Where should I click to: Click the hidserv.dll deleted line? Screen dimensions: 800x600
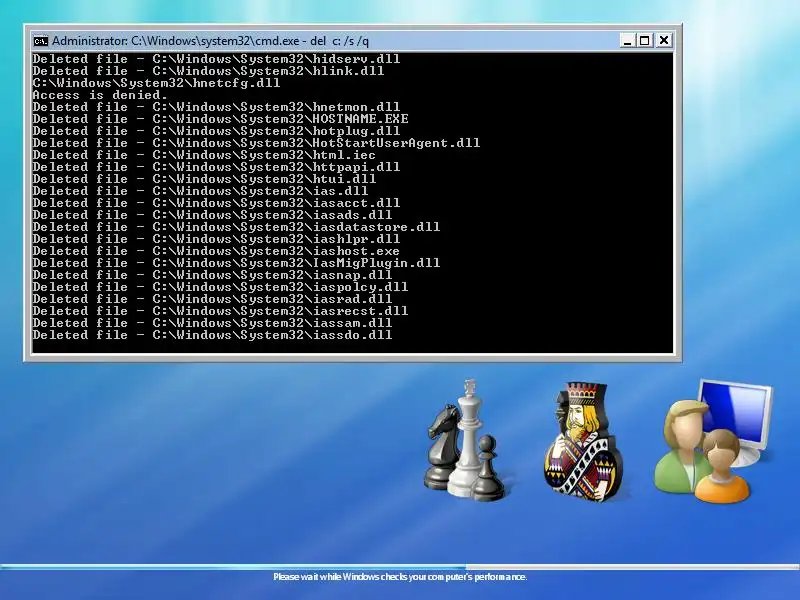click(x=216, y=59)
